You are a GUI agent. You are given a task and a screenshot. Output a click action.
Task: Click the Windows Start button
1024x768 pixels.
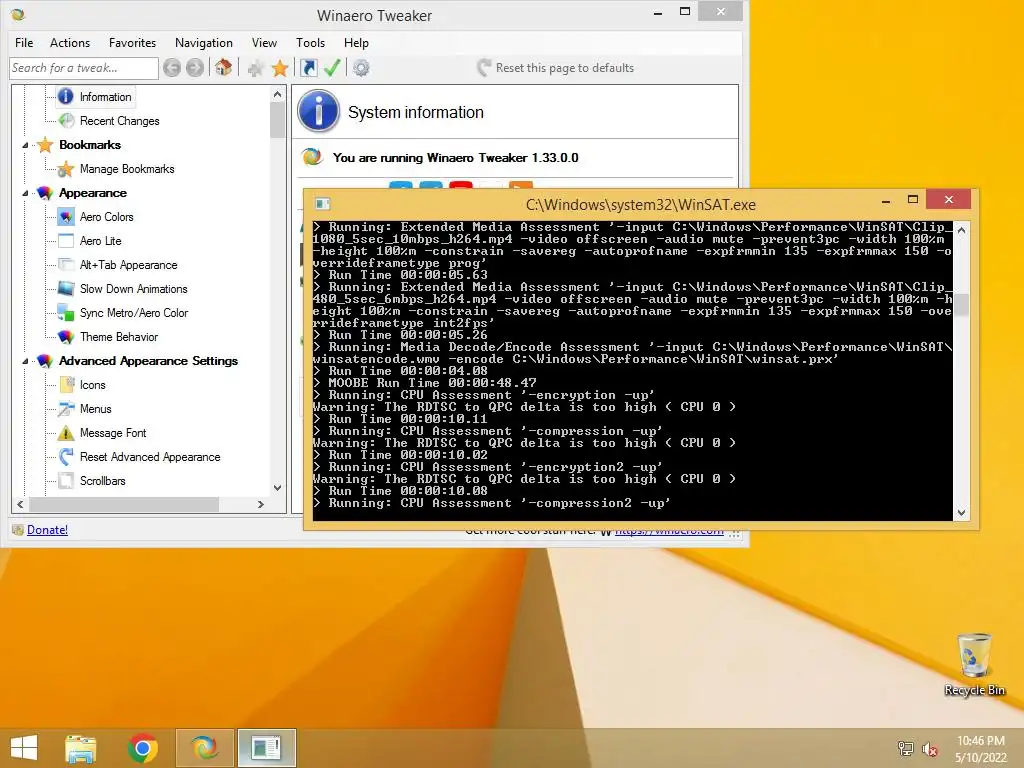point(24,748)
